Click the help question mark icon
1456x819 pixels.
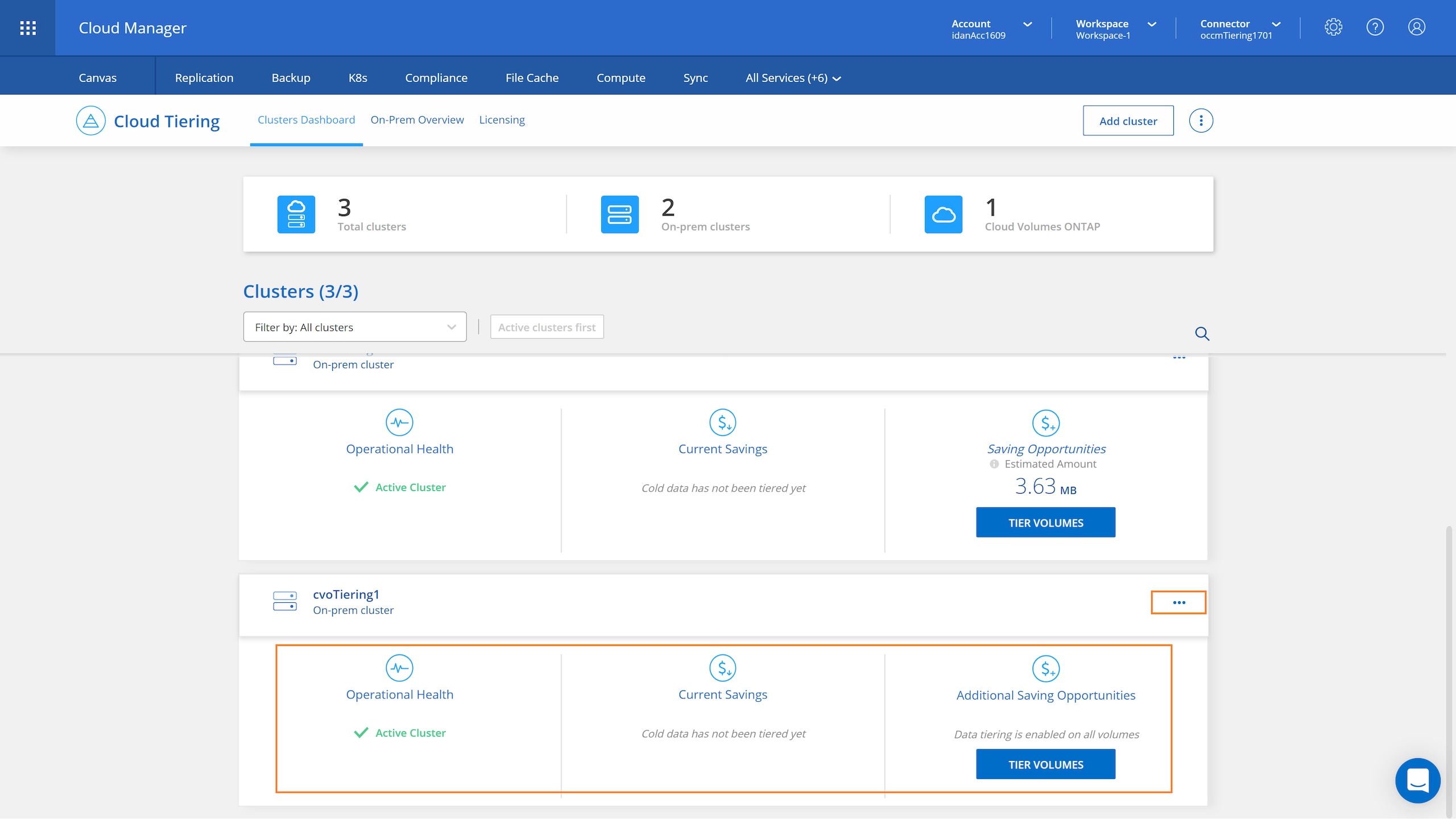pyautogui.click(x=1375, y=27)
